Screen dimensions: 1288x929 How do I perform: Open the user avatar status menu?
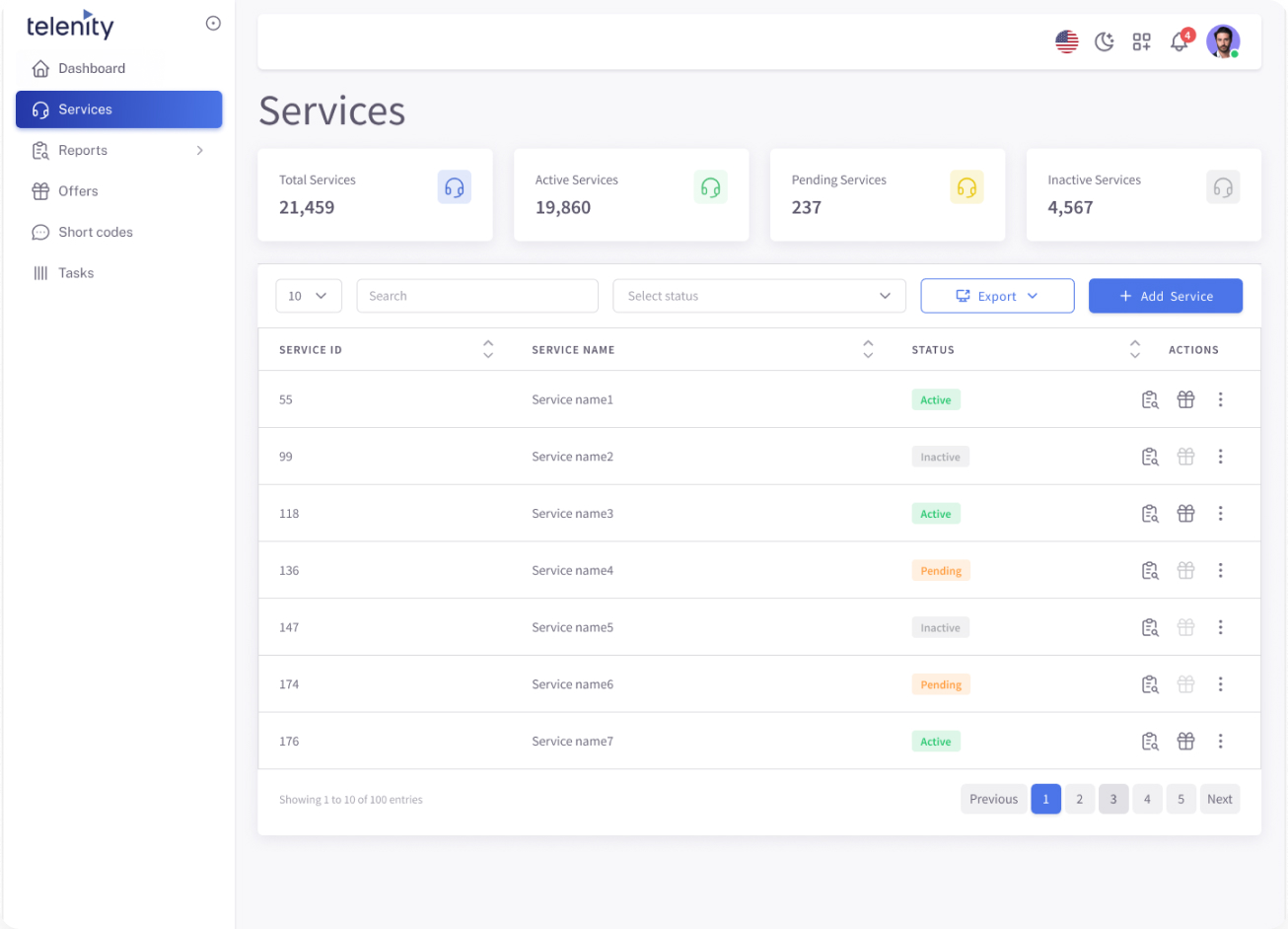[x=1223, y=41]
